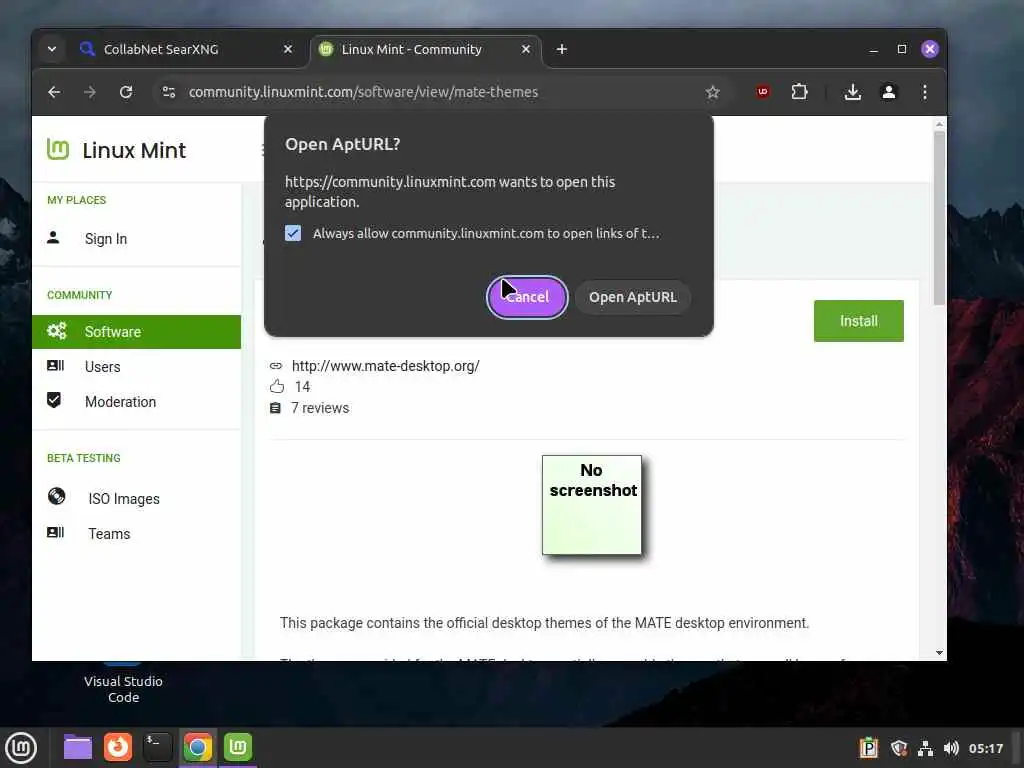This screenshot has width=1024, height=768.
Task: Close the Linux Mint - Community tab
Action: click(x=526, y=49)
